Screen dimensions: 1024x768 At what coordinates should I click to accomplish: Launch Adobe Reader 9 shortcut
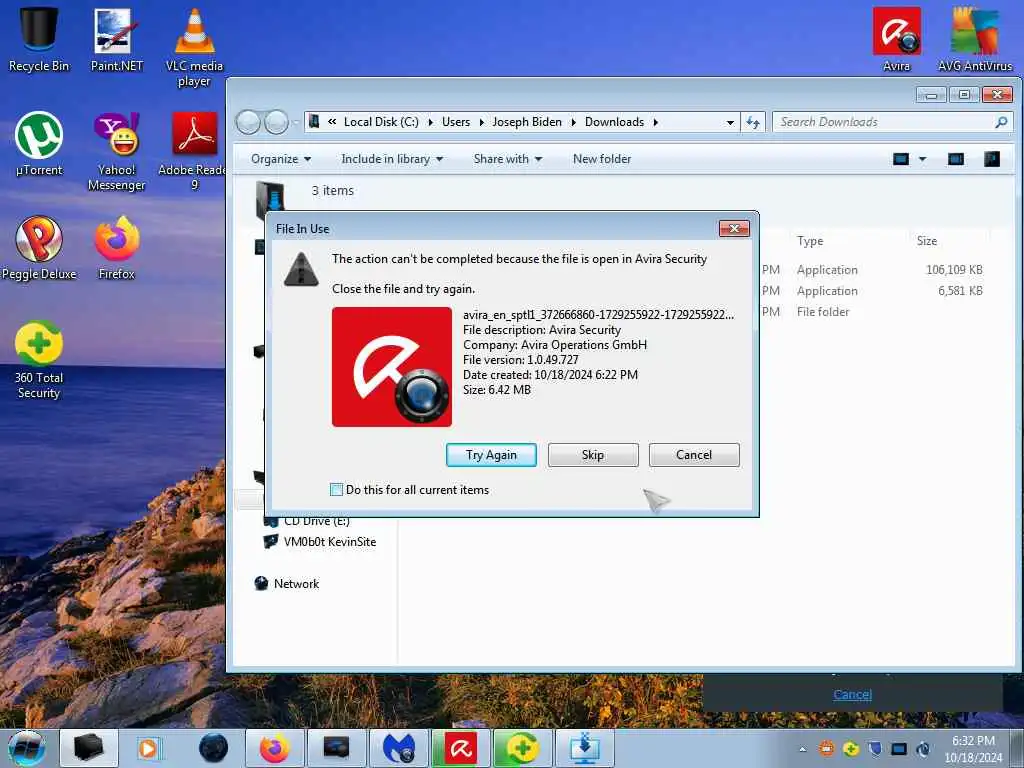[x=194, y=152]
